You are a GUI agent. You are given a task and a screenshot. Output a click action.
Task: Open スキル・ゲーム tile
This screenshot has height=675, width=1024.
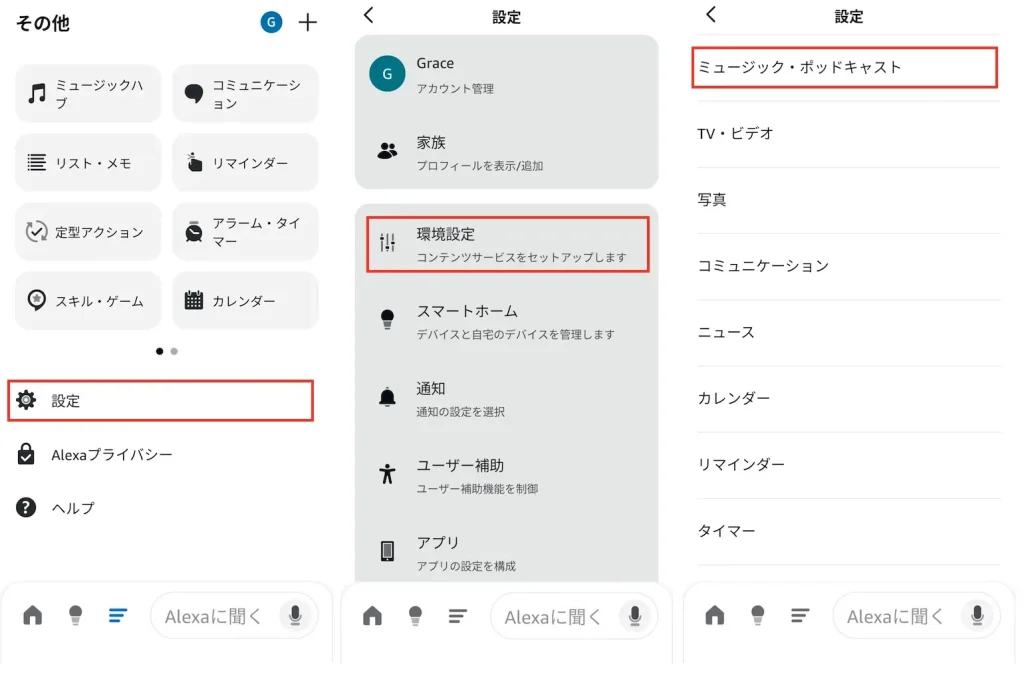click(88, 300)
